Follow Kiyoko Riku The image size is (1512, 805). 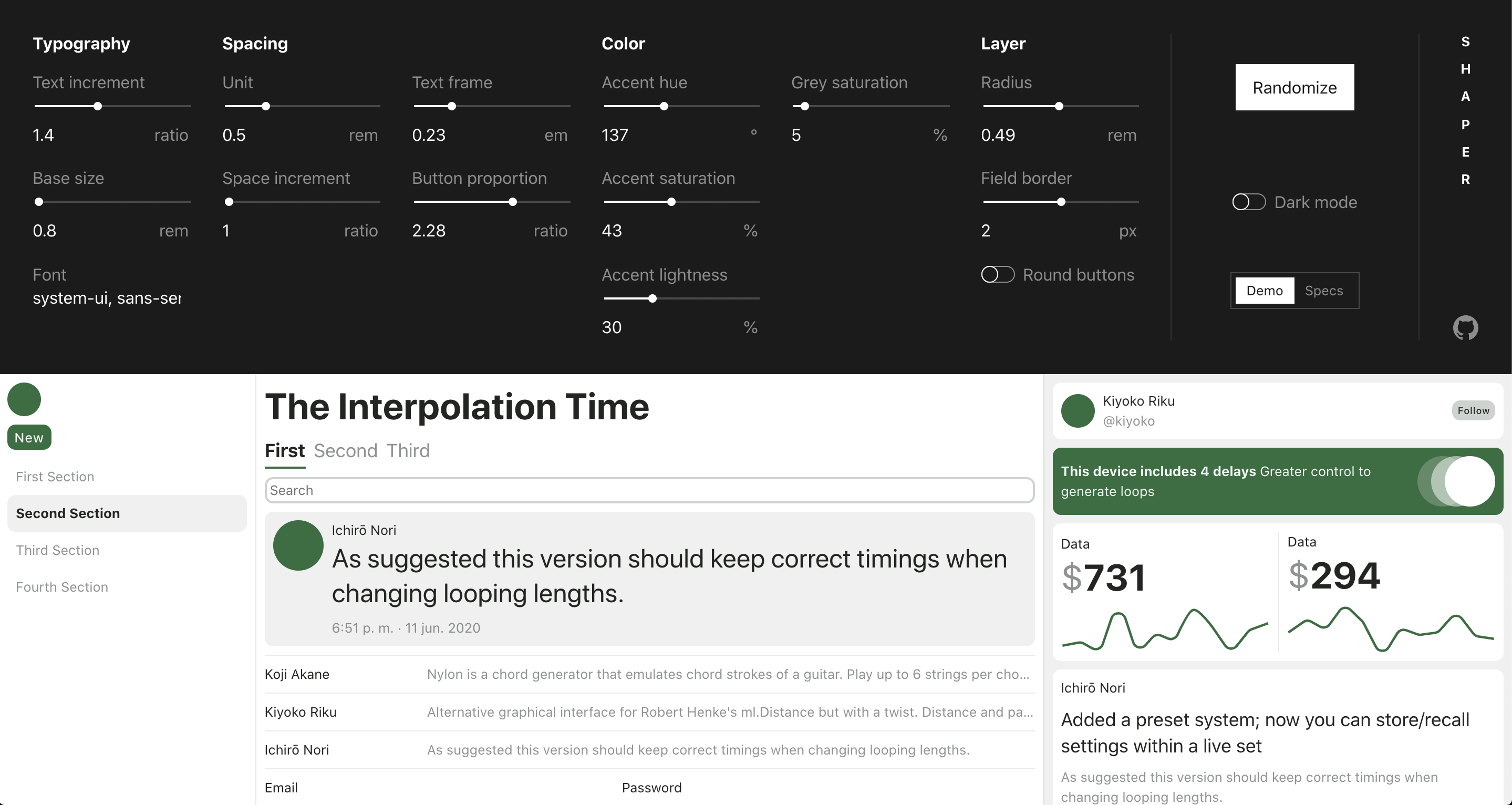tap(1473, 410)
